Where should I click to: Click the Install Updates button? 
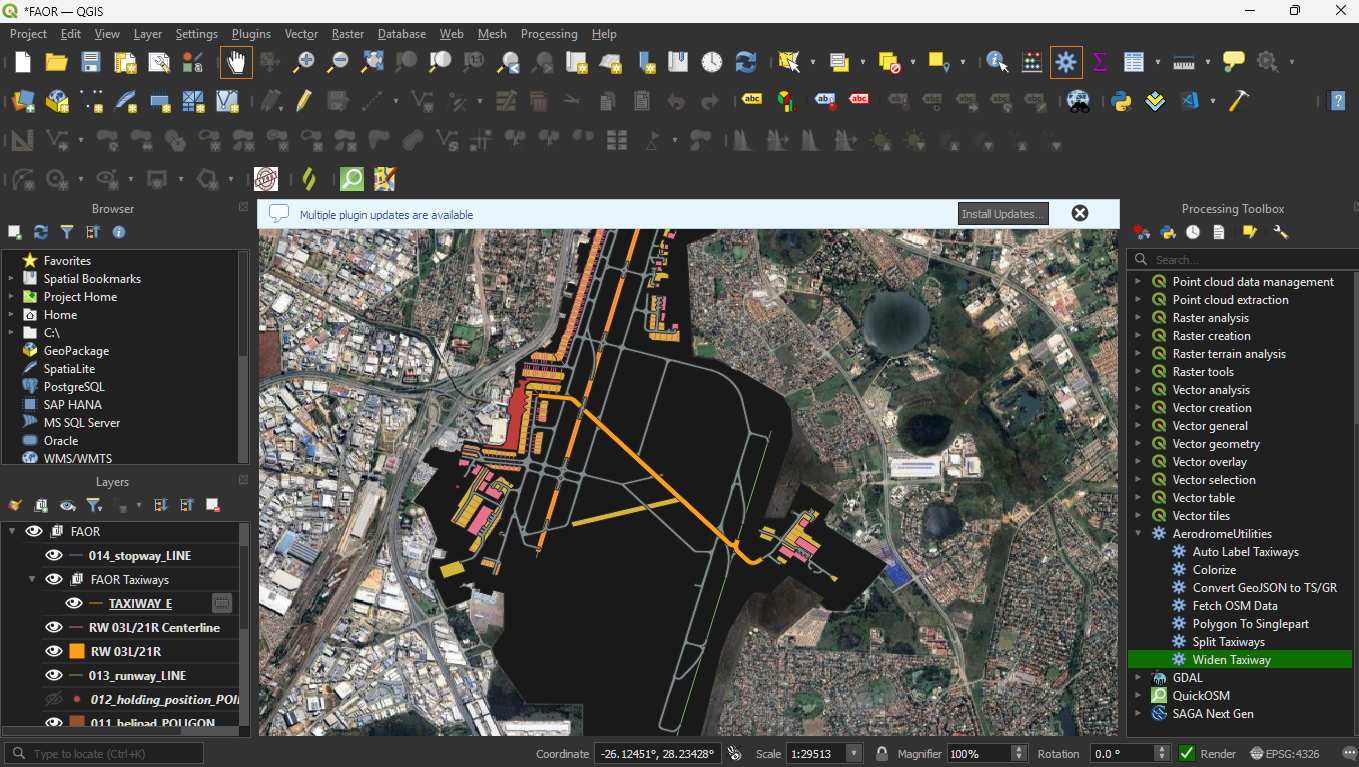(1003, 214)
